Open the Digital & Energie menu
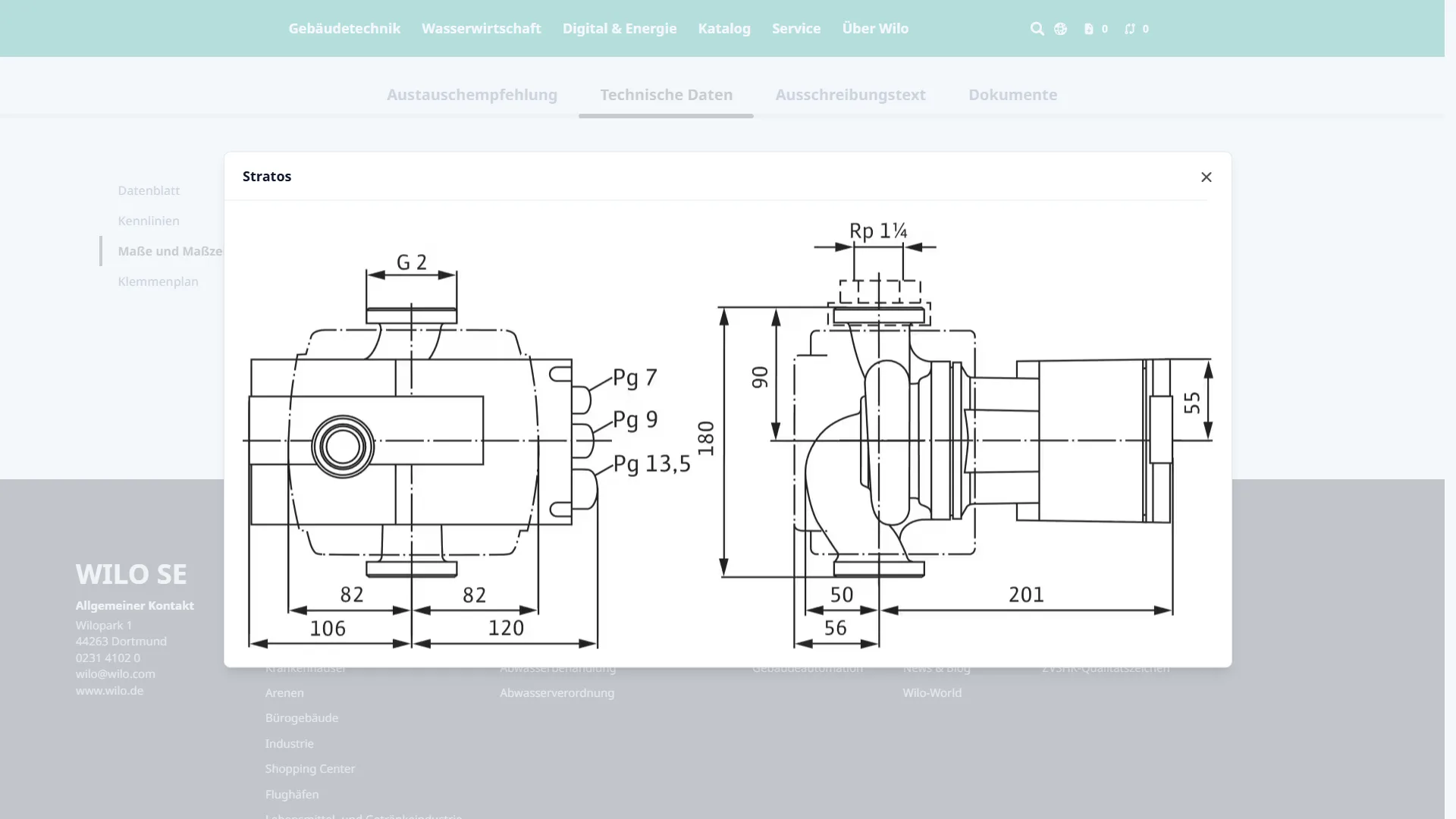 620,28
